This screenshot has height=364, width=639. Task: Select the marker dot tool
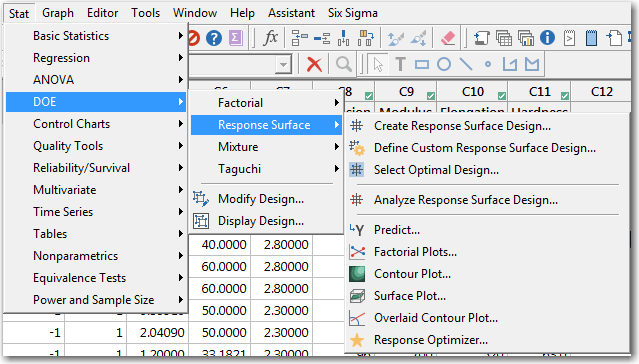pyautogui.click(x=488, y=64)
